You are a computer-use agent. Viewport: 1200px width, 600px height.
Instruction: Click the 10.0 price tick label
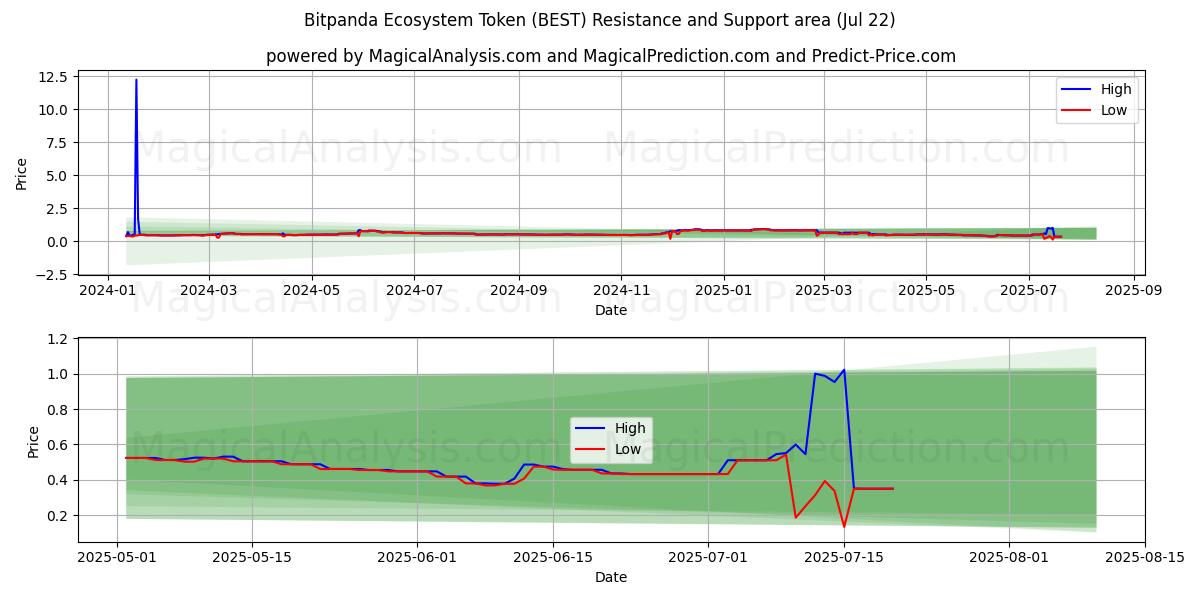pyautogui.click(x=53, y=109)
